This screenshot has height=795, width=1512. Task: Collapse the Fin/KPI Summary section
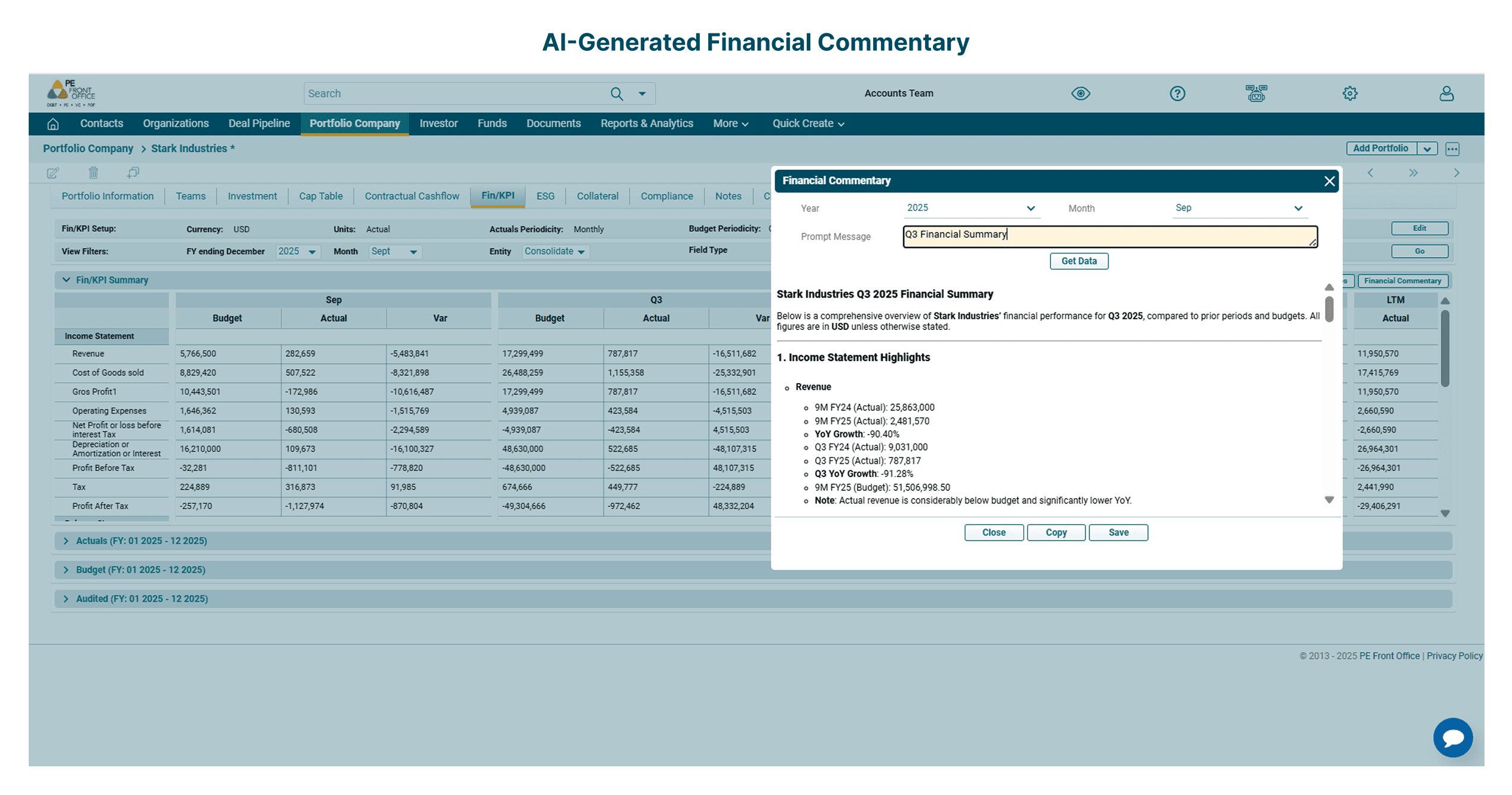point(66,280)
